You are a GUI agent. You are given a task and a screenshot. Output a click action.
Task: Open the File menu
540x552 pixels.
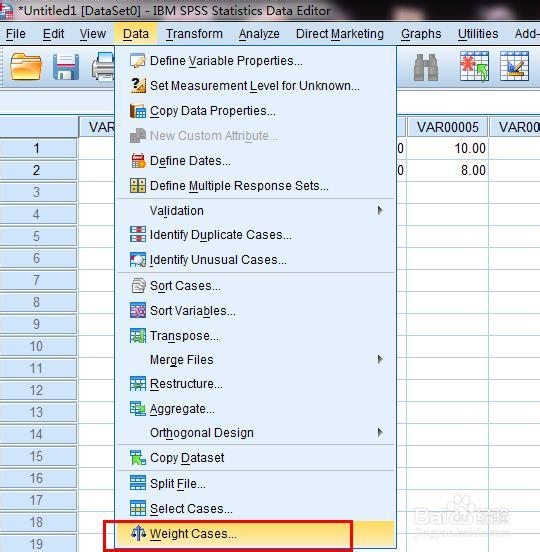point(15,34)
